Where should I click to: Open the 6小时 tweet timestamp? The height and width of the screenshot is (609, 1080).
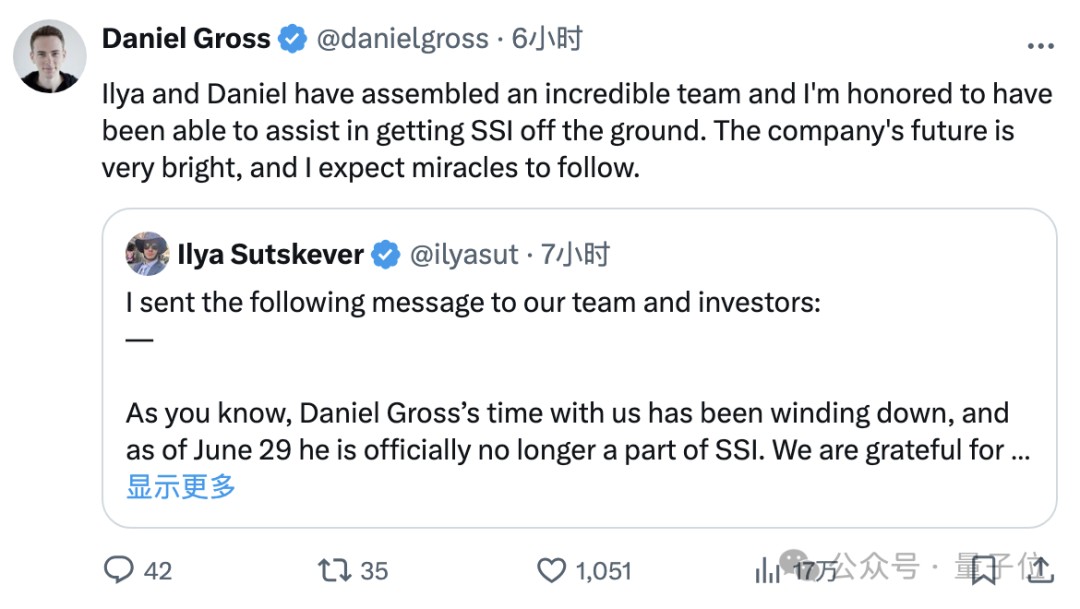click(547, 39)
